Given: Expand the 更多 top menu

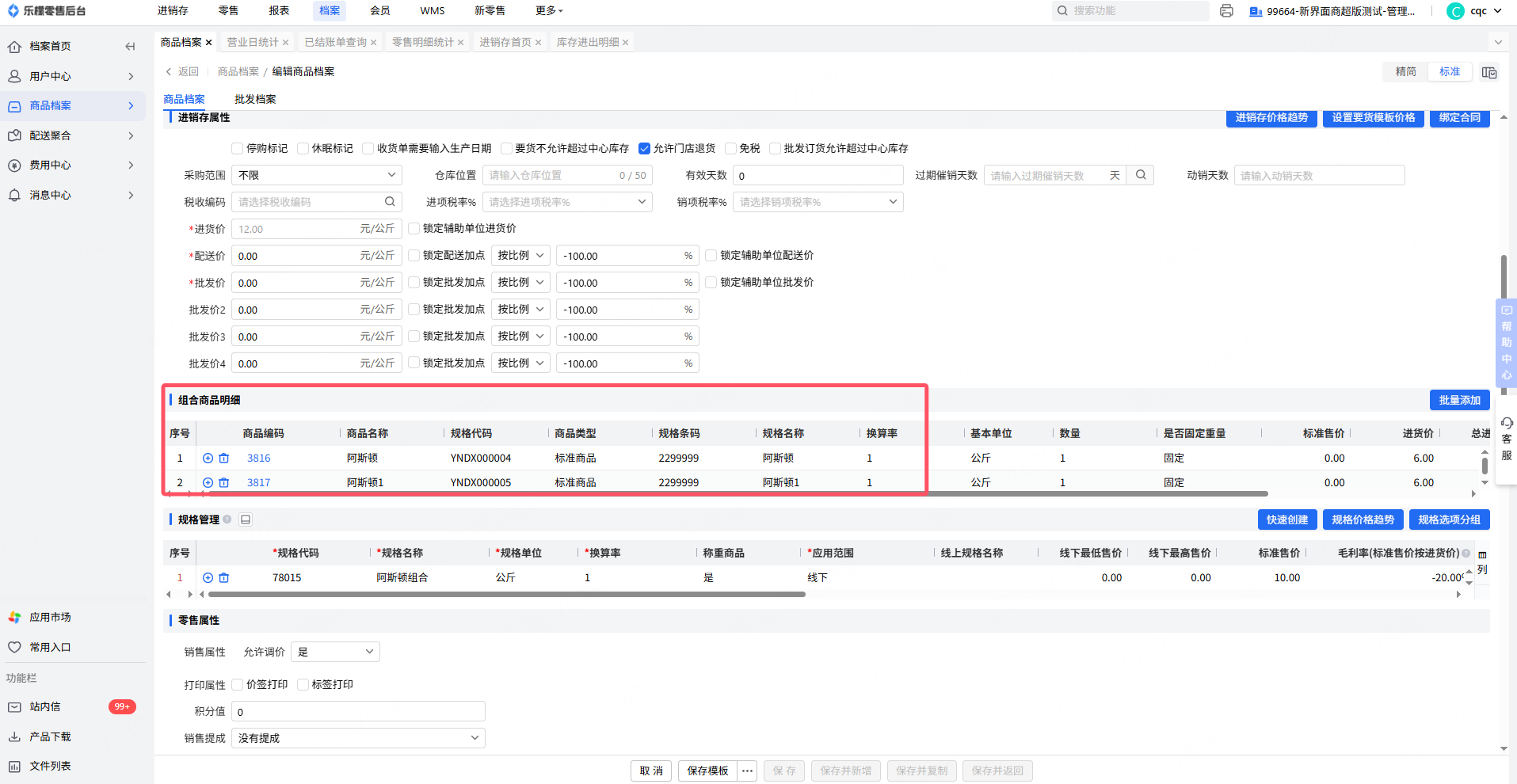Looking at the screenshot, I should 550,11.
